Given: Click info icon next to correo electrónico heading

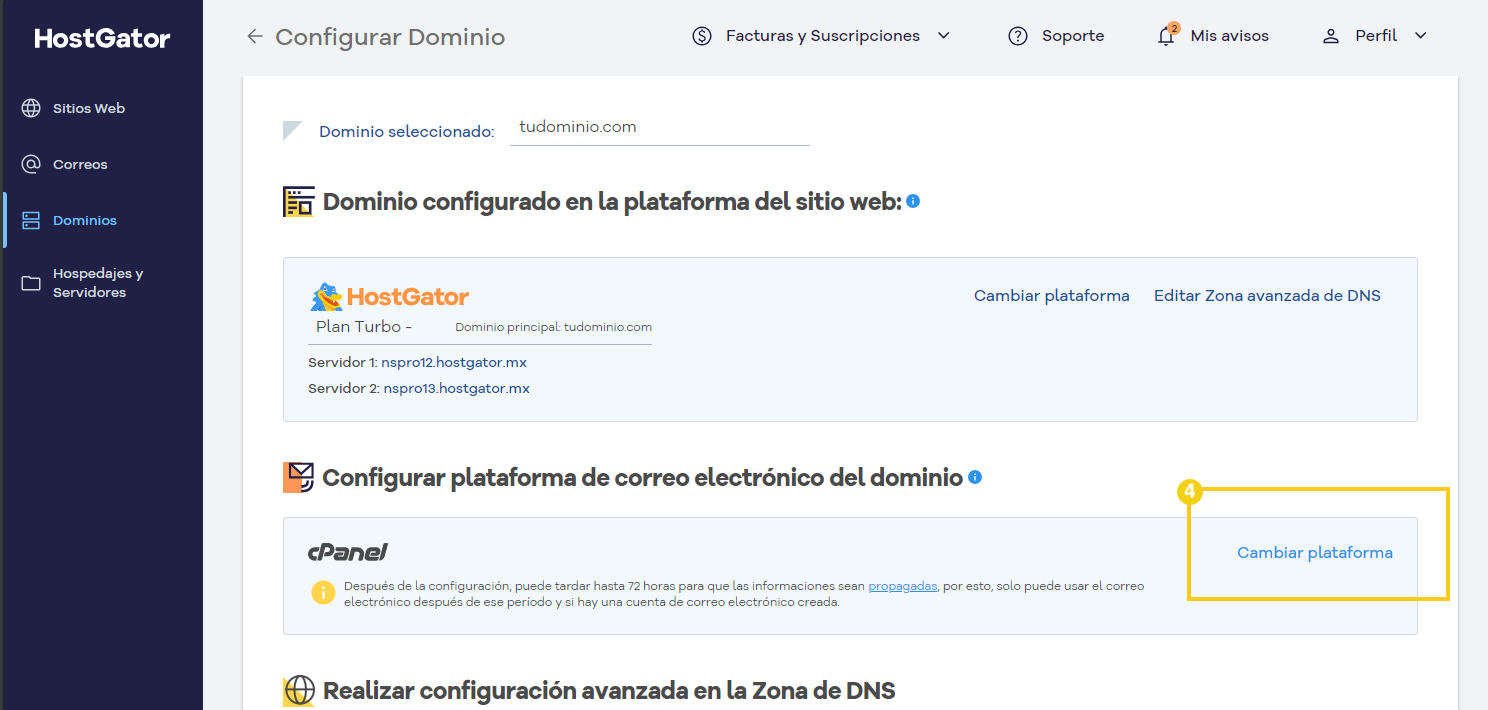Looking at the screenshot, I should [975, 477].
